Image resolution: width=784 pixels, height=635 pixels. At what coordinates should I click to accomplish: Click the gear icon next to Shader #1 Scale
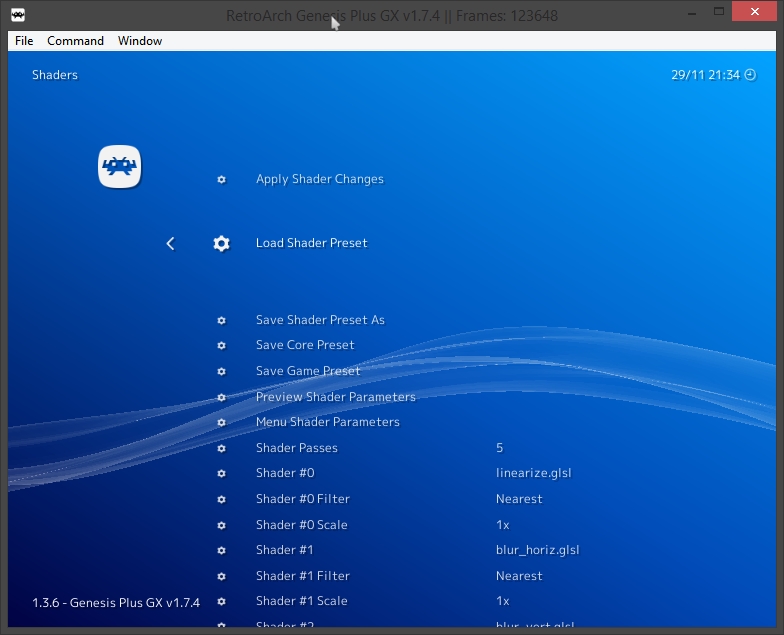pos(222,602)
